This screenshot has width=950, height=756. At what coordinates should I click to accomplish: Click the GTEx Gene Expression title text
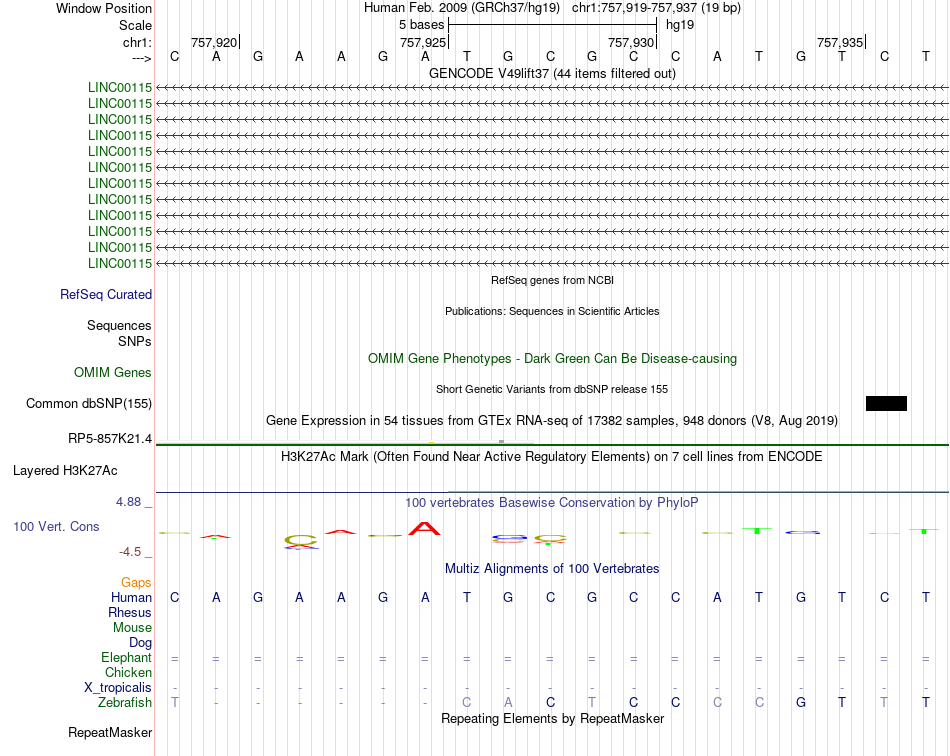click(x=552, y=420)
